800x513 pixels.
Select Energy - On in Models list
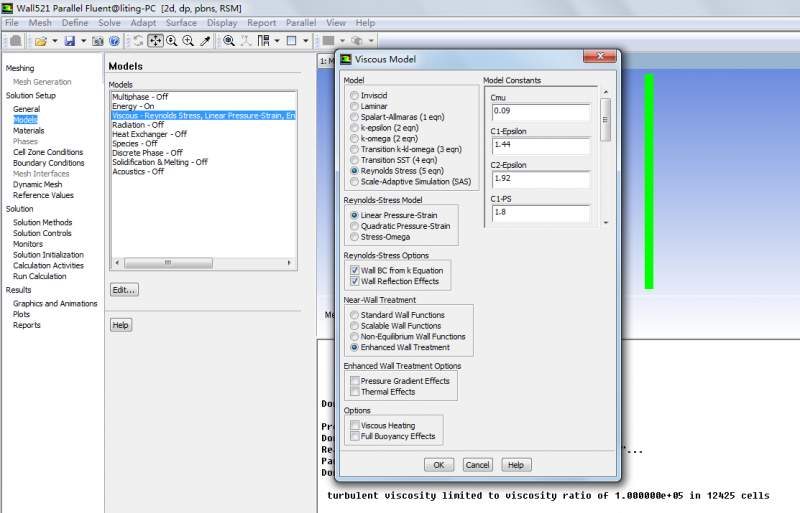pyautogui.click(x=203, y=106)
